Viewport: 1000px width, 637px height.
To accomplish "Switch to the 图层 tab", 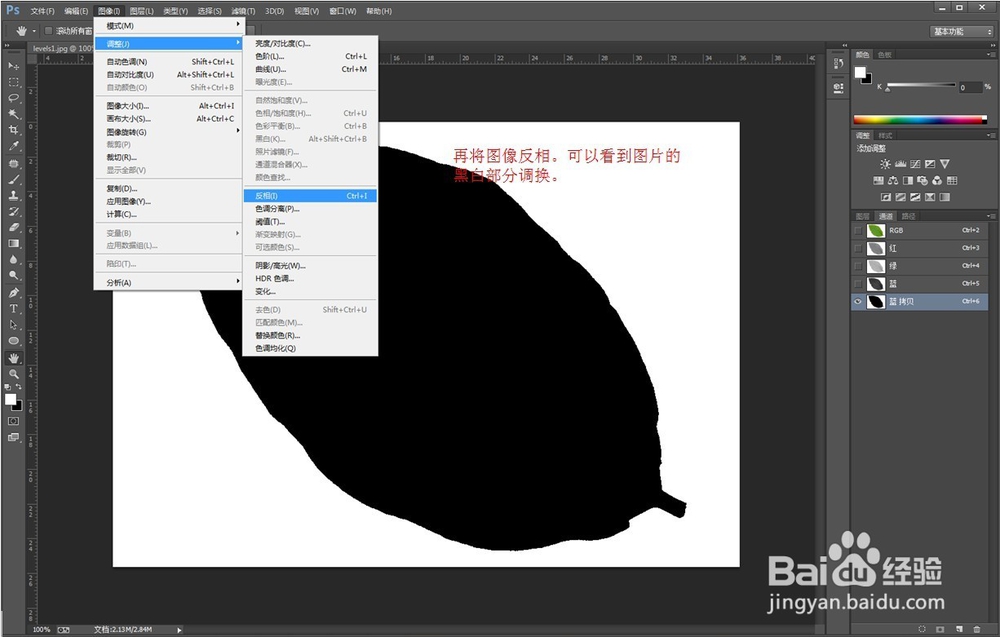I will point(863,216).
